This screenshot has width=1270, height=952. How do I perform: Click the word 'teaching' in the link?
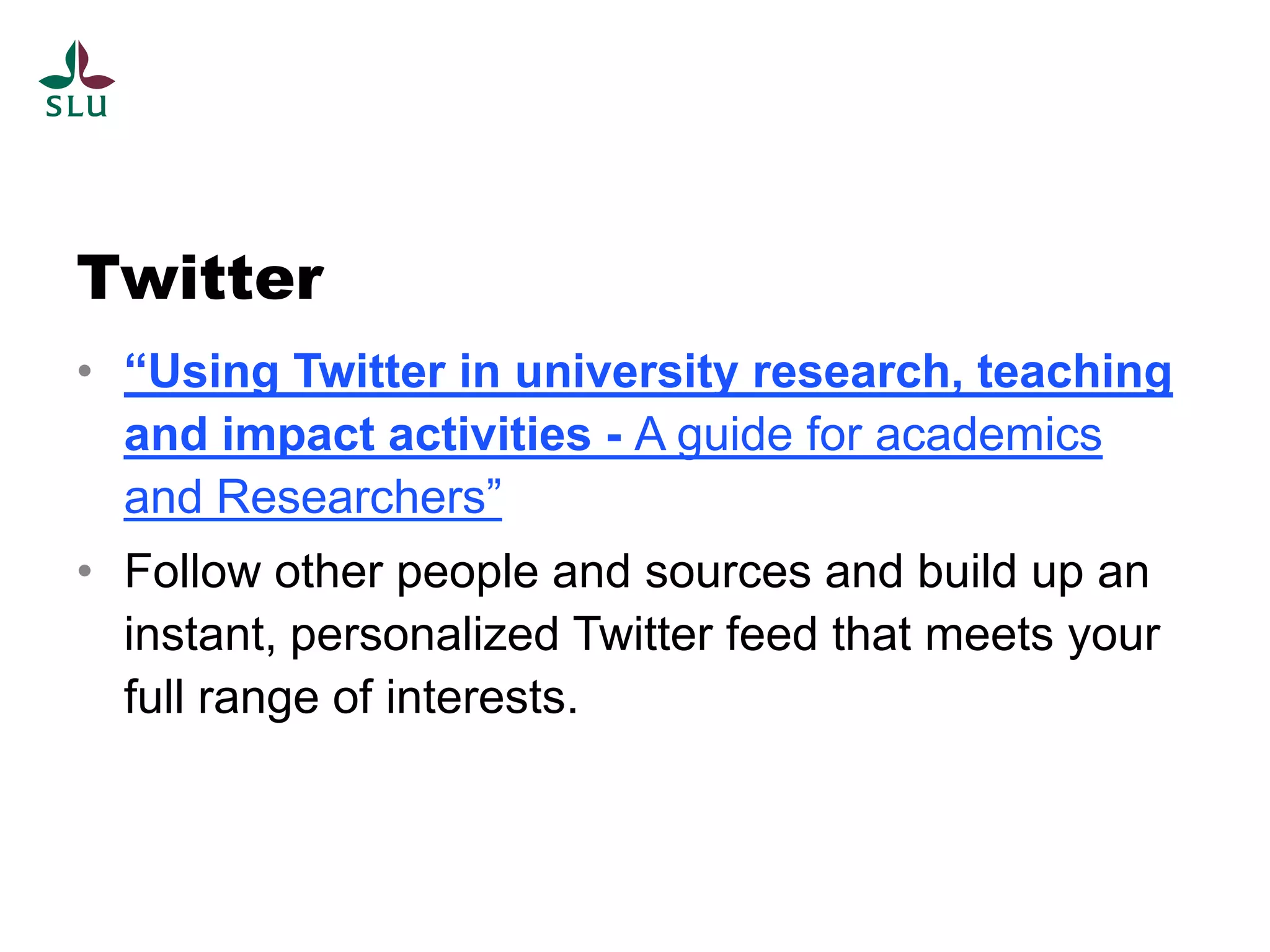[1075, 372]
